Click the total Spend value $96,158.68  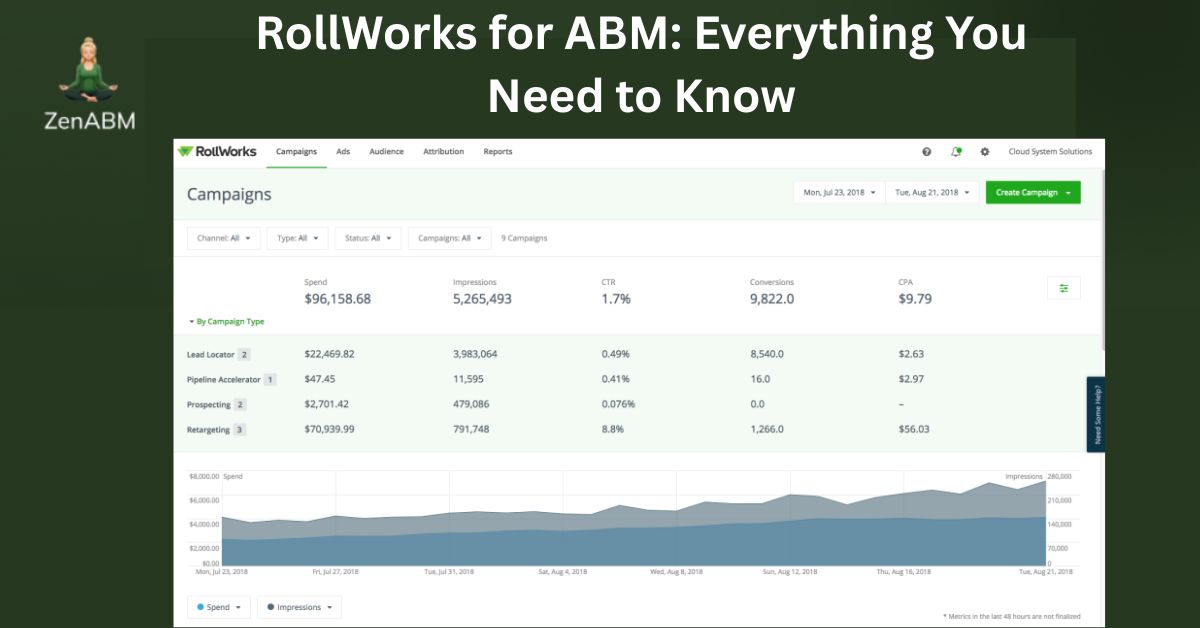(338, 299)
